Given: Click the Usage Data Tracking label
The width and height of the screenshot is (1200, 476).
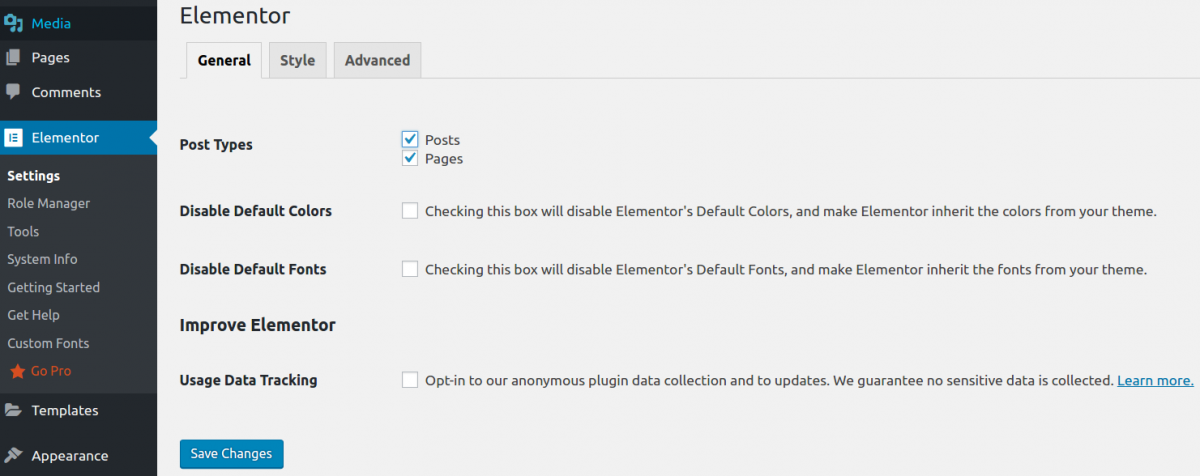Looking at the screenshot, I should click(x=248, y=380).
